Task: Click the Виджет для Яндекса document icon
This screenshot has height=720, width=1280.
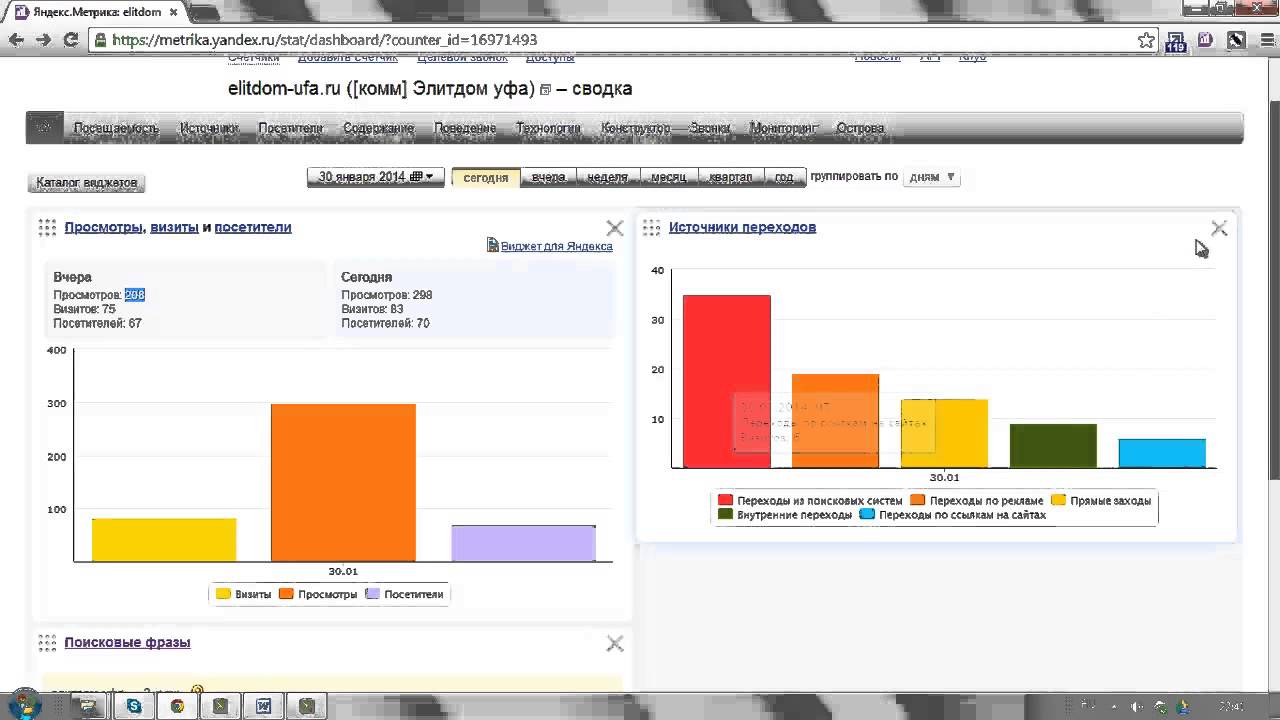Action: pos(493,245)
